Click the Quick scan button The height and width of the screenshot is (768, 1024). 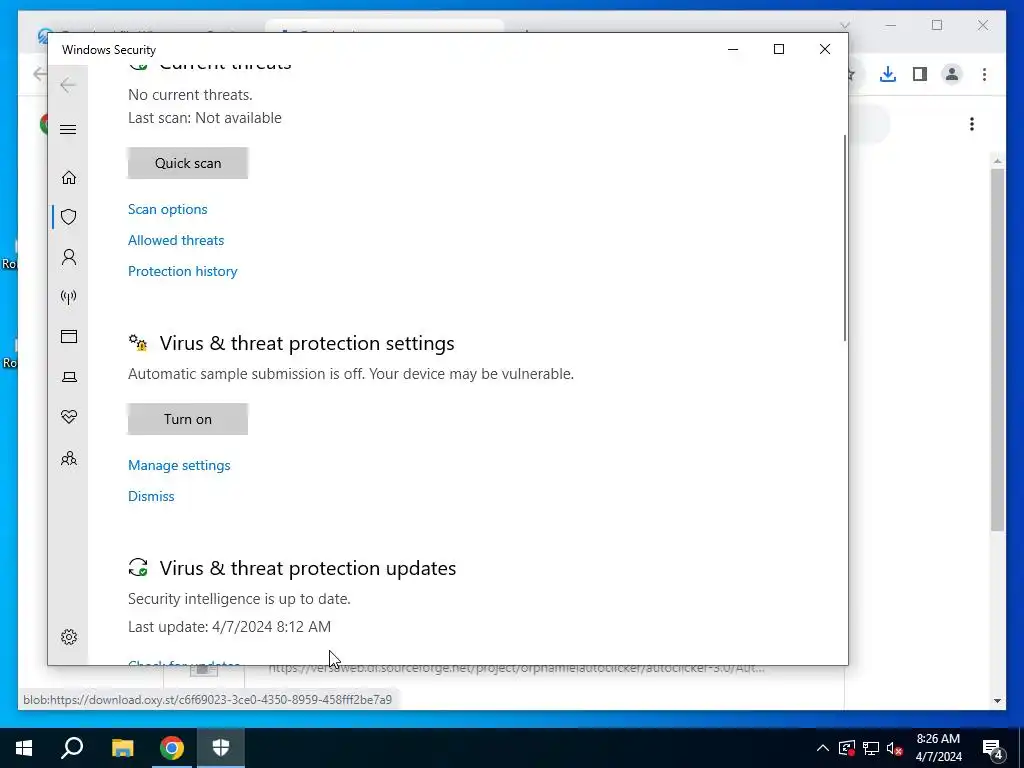point(187,163)
